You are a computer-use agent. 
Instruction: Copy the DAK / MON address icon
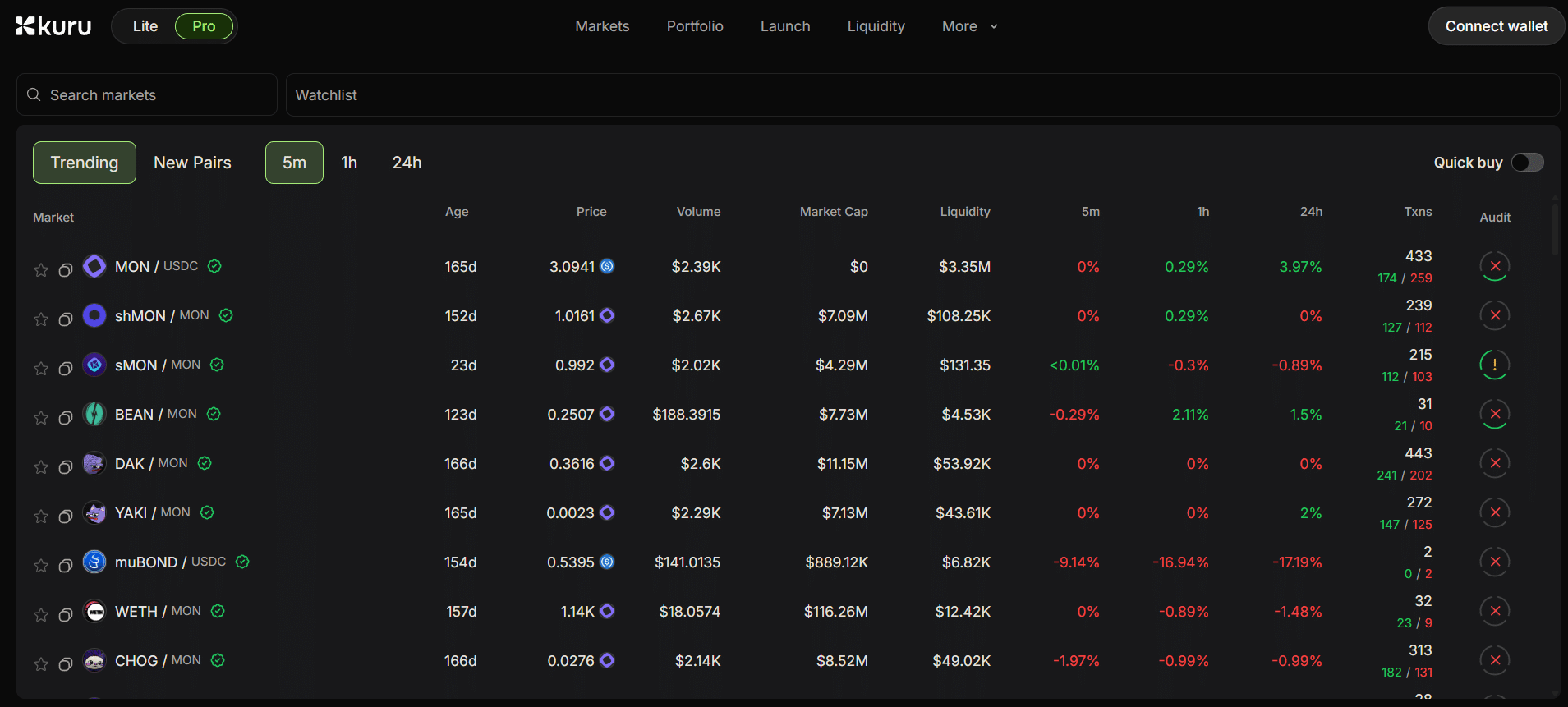tap(66, 467)
